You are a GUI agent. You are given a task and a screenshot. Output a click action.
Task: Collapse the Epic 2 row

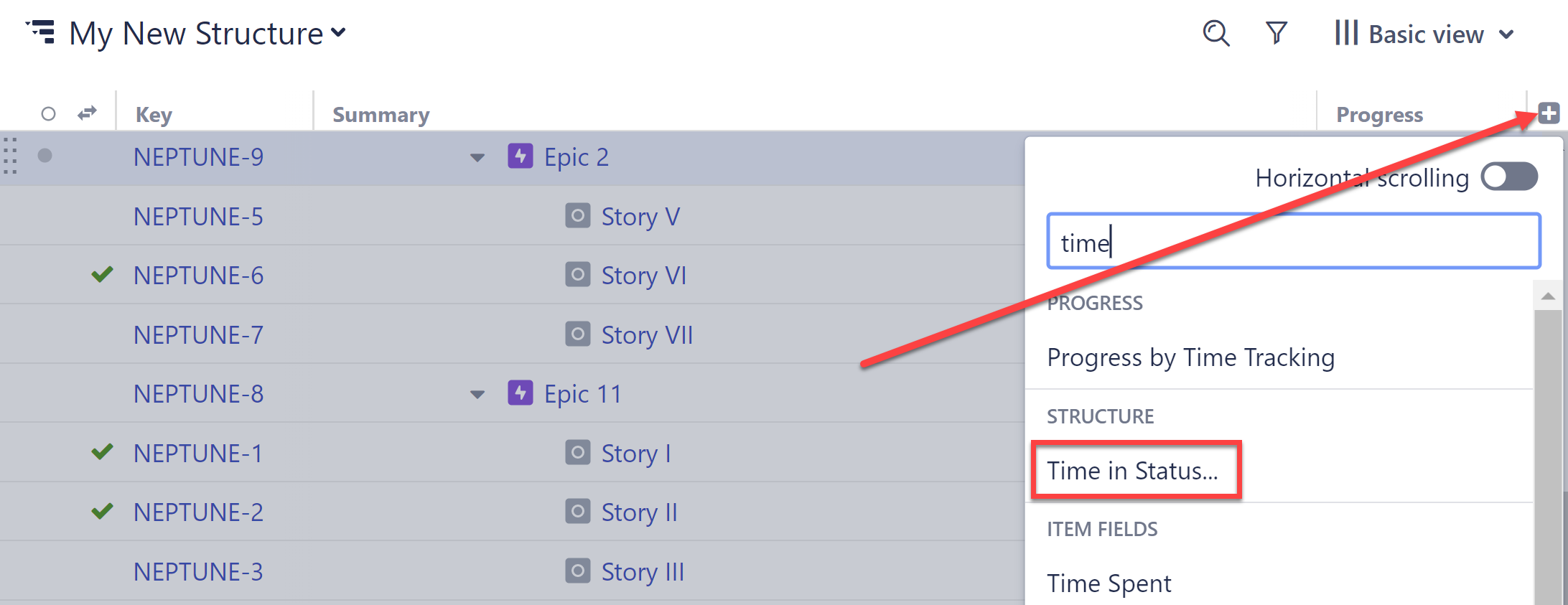[476, 157]
